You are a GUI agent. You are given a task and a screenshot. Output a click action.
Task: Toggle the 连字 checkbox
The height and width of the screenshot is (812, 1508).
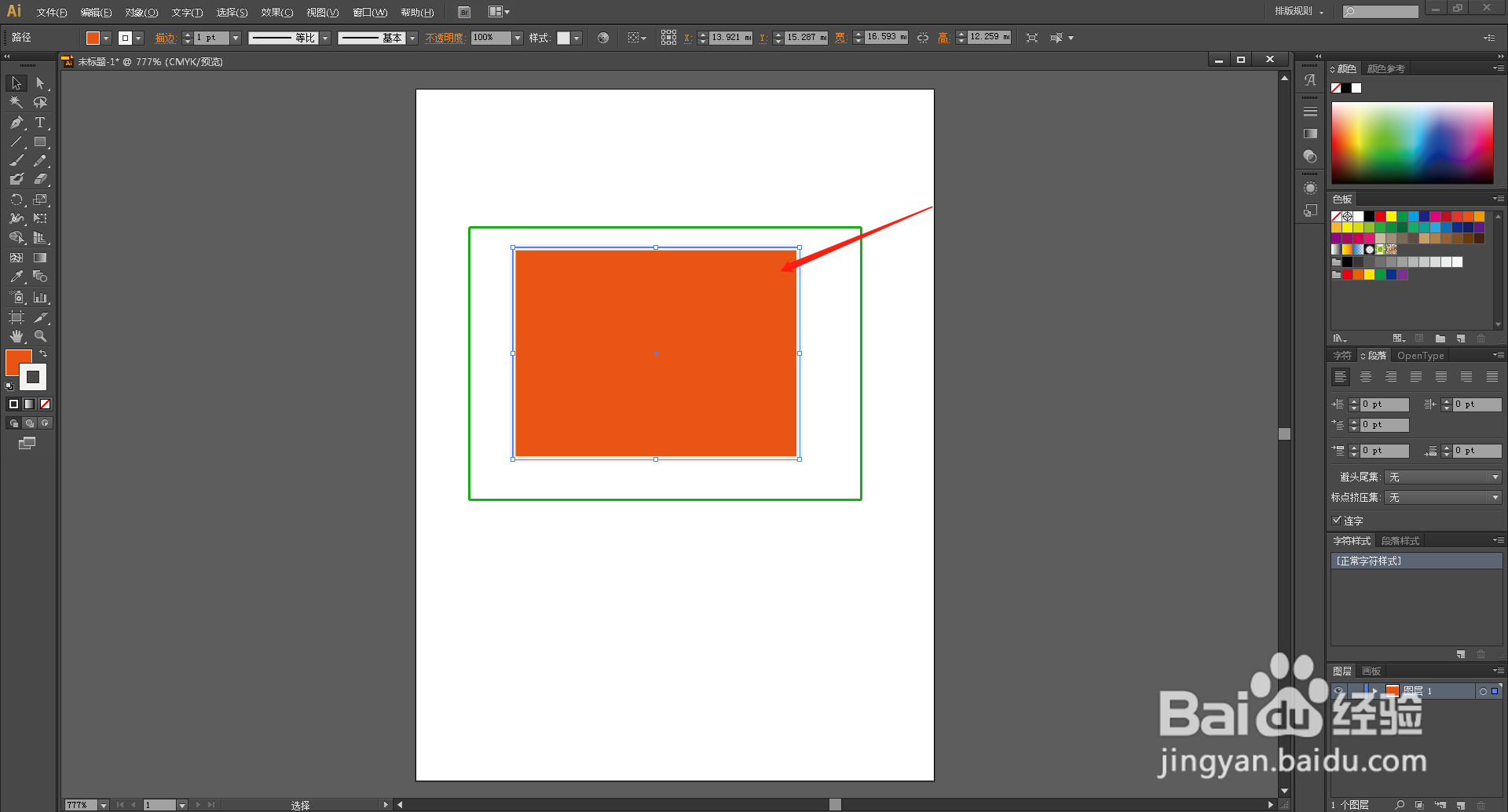(1337, 520)
